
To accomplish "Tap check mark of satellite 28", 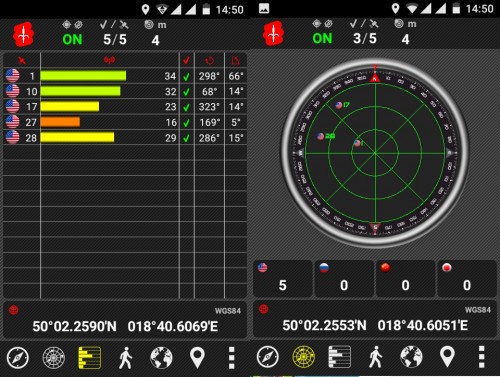I will [x=187, y=138].
